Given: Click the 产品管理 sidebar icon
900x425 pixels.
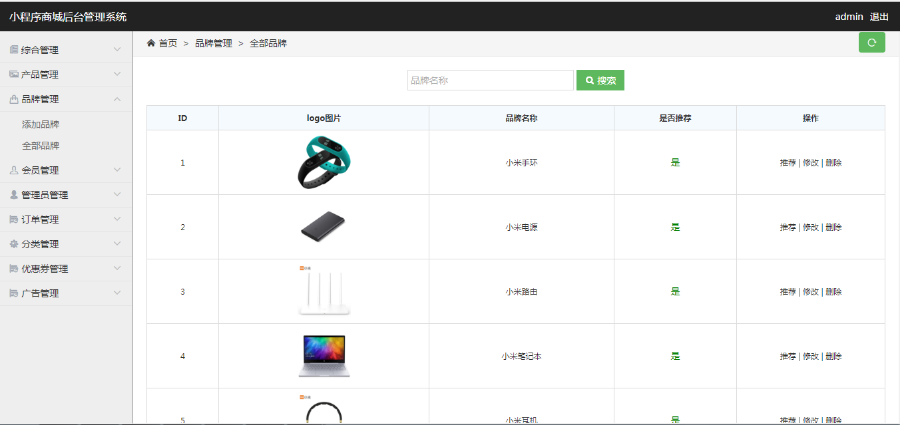Looking at the screenshot, I should 14,75.
